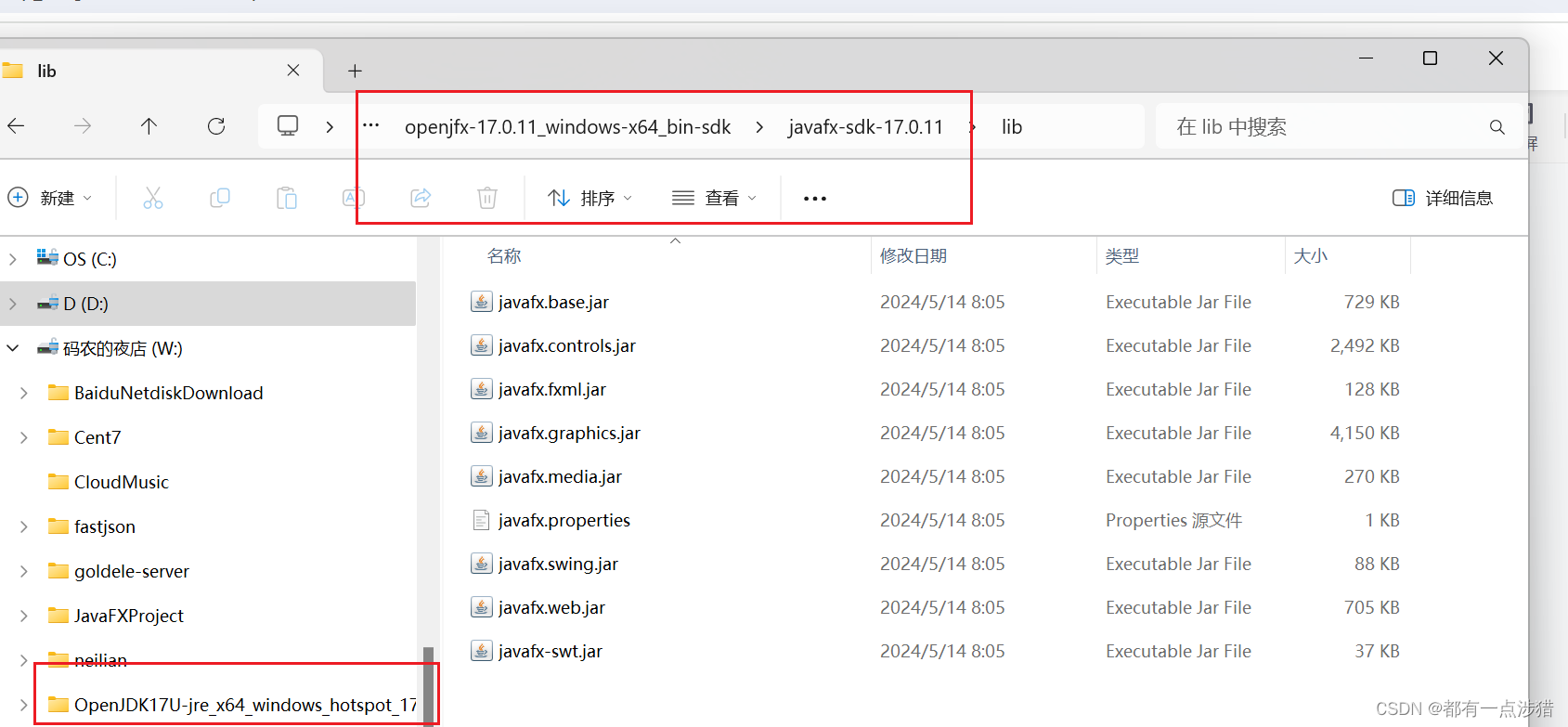
Task: Click the Cut scissors icon
Action: (x=153, y=198)
